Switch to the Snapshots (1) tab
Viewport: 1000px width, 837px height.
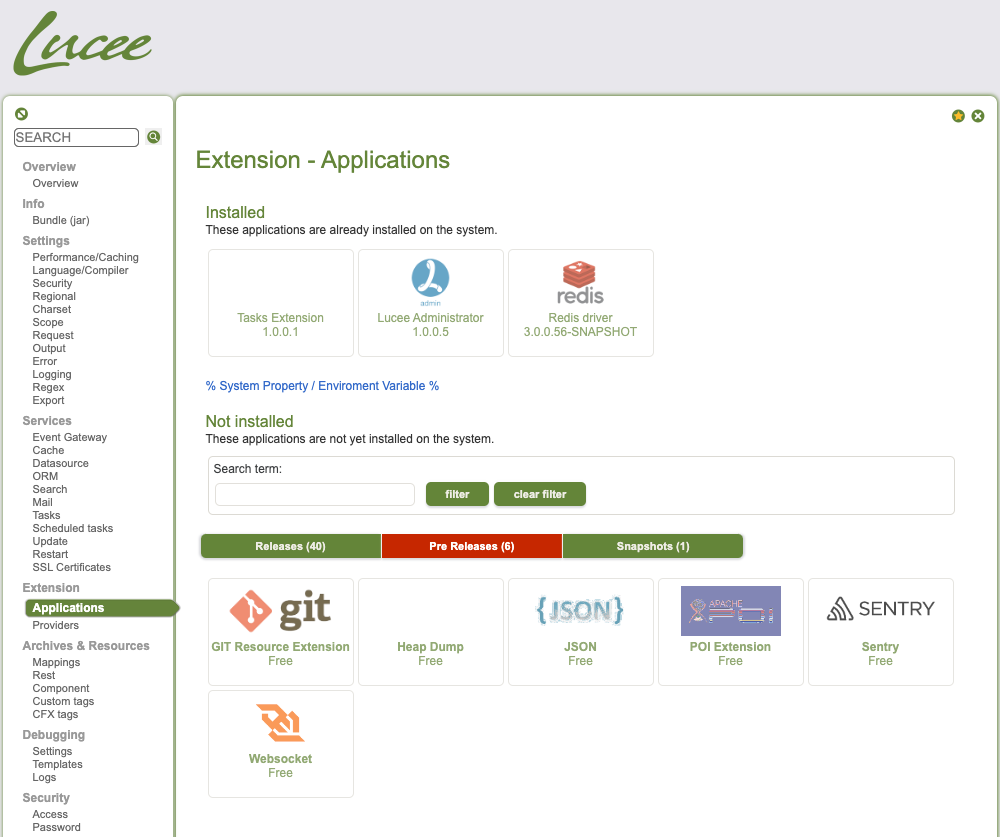pos(653,546)
